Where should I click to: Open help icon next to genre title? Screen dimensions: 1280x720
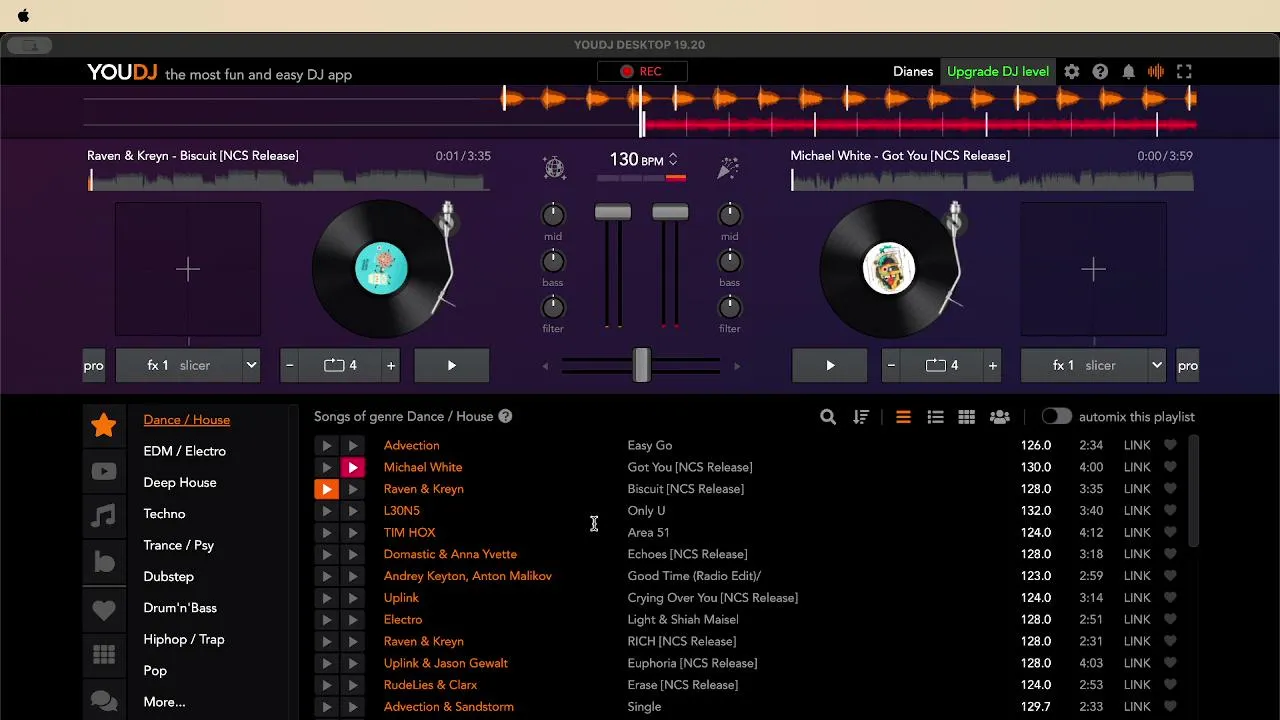(x=505, y=416)
